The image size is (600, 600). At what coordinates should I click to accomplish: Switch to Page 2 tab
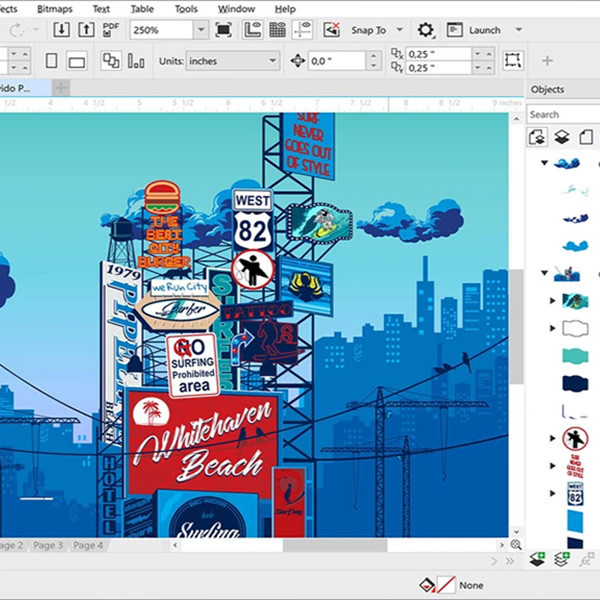coord(11,545)
